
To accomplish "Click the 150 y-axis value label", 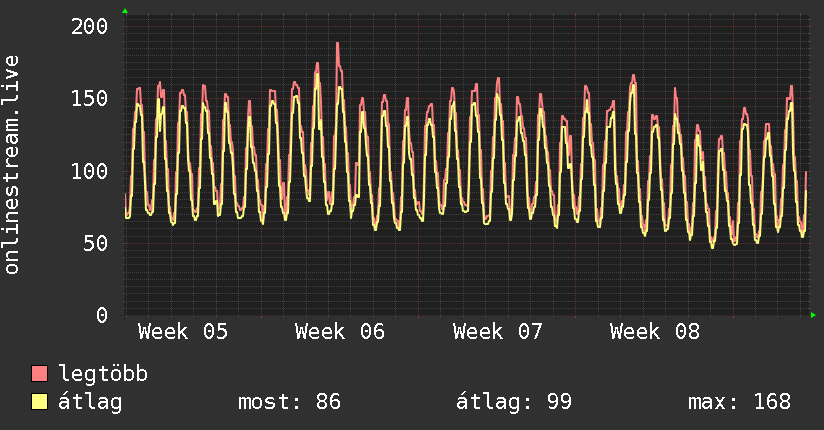I will pyautogui.click(x=90, y=98).
